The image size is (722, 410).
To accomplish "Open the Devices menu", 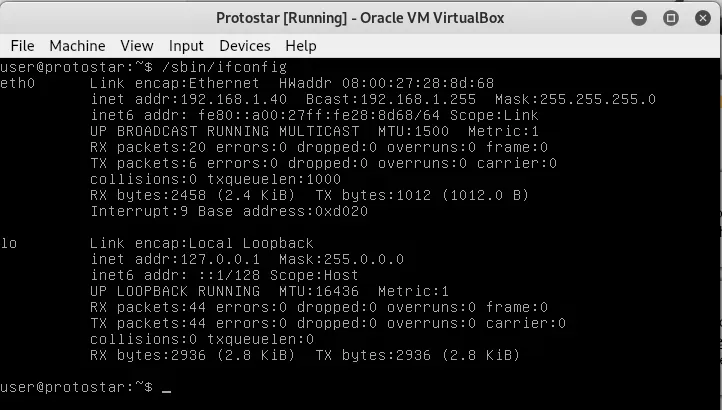I will point(244,46).
